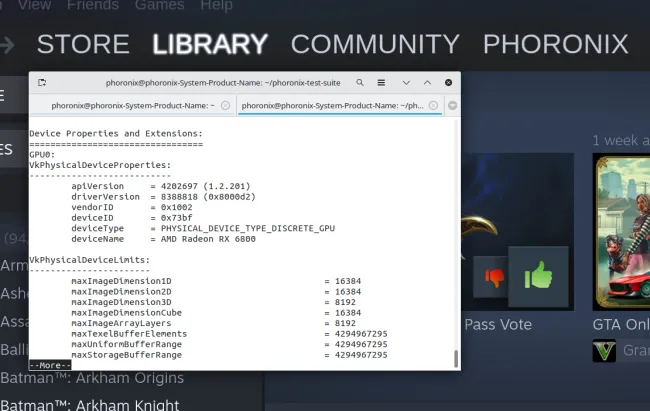This screenshot has width=650, height=411.
Task: Click the PHYSICAL_DEVICE_TYPE_DISCRETE_GPU value
Action: coord(248,228)
